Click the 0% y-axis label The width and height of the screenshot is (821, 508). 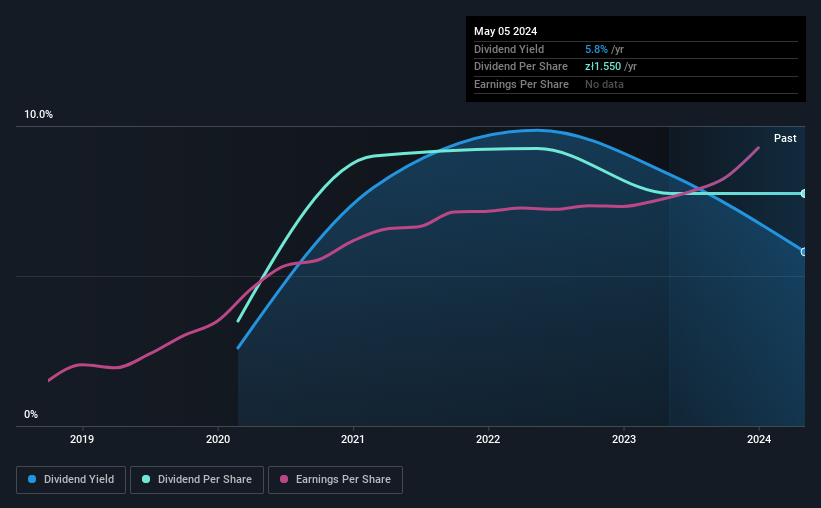(x=31, y=415)
